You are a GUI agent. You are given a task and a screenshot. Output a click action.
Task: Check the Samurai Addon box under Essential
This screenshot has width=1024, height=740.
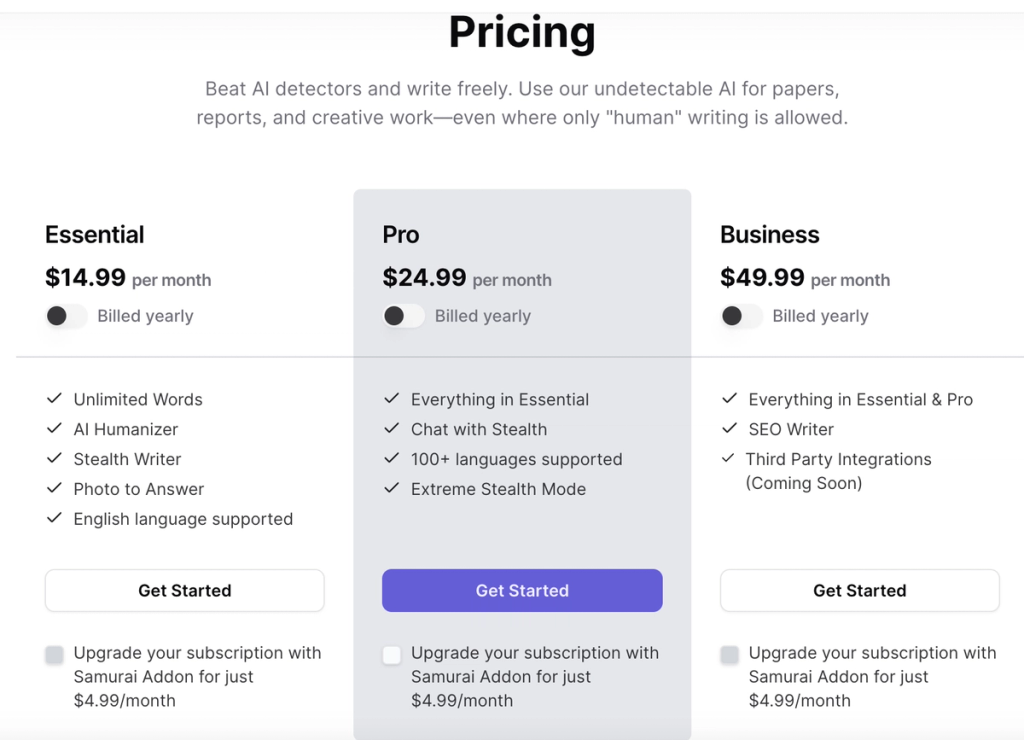pyautogui.click(x=53, y=654)
